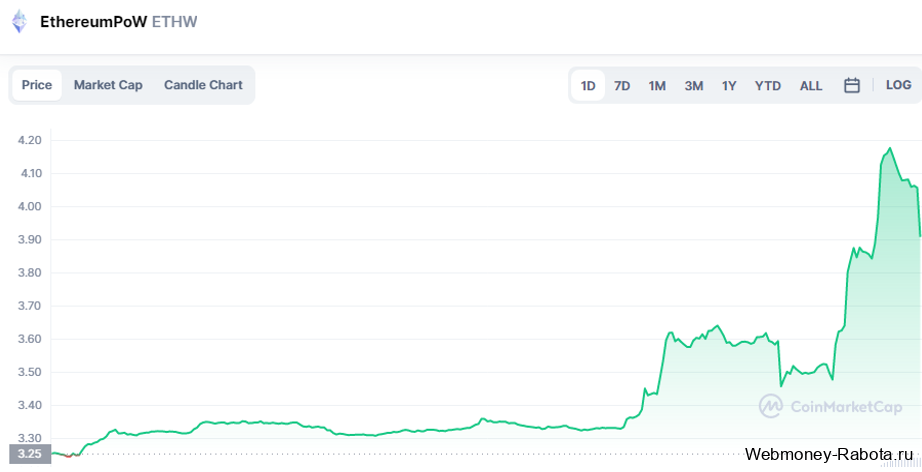This screenshot has height=472, width=922.
Task: Click the 4.20 axis label
Action: pos(30,140)
